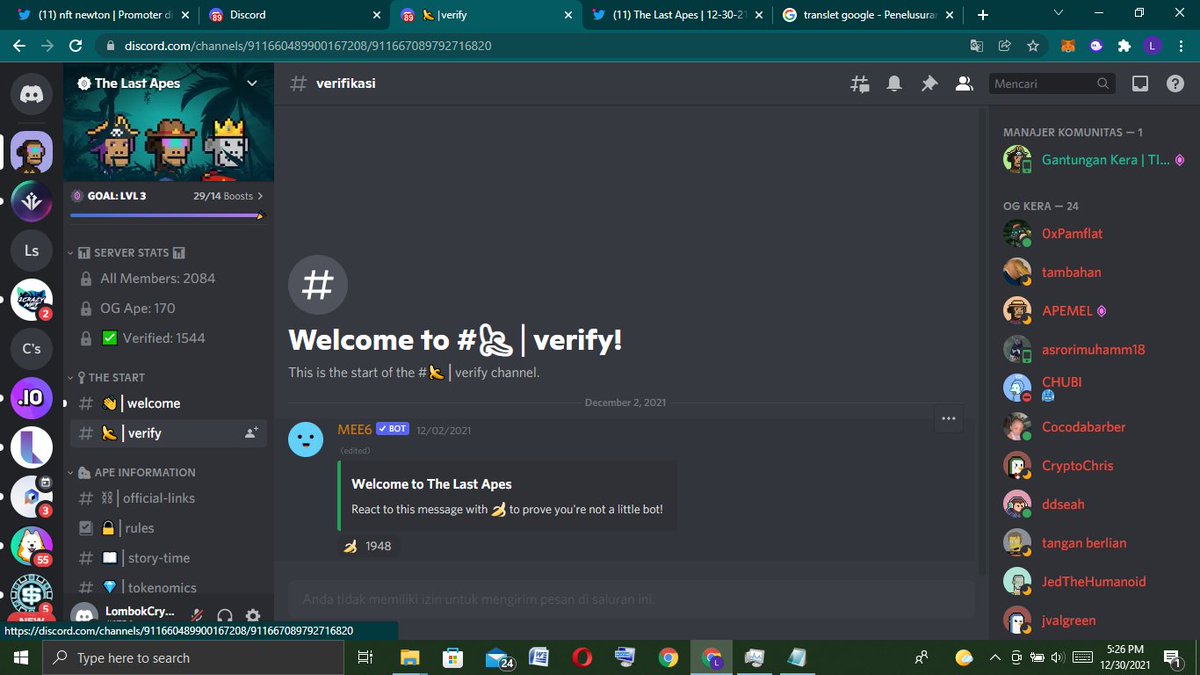Open message more options ellipsis button

[x=948, y=418]
